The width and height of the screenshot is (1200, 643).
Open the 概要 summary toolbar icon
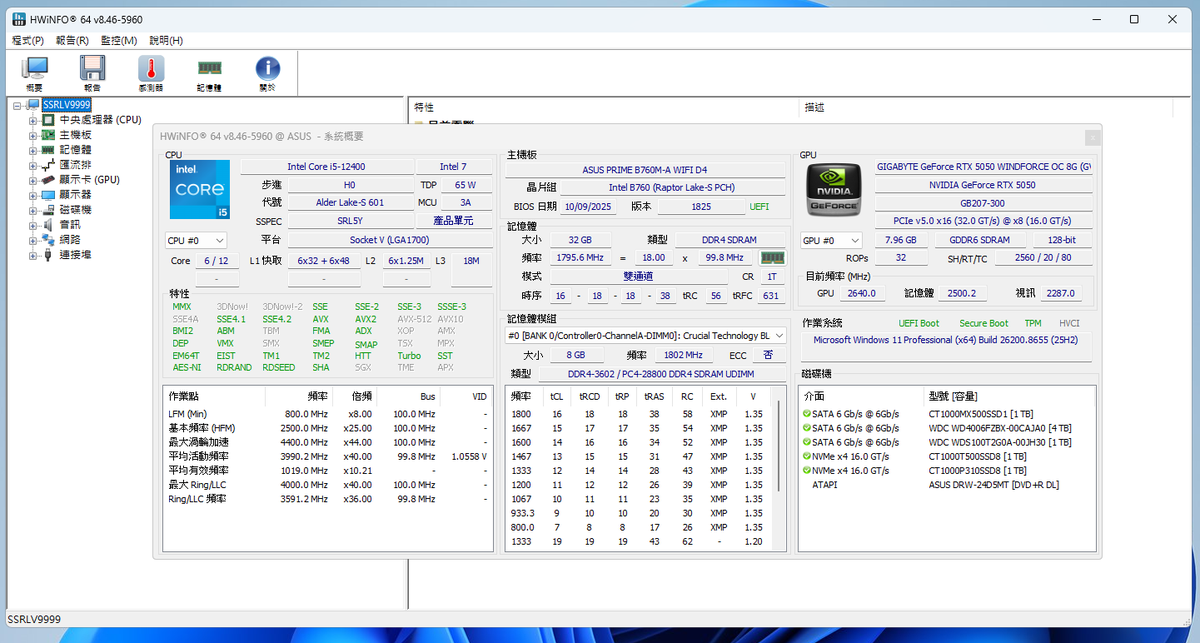click(x=34, y=73)
